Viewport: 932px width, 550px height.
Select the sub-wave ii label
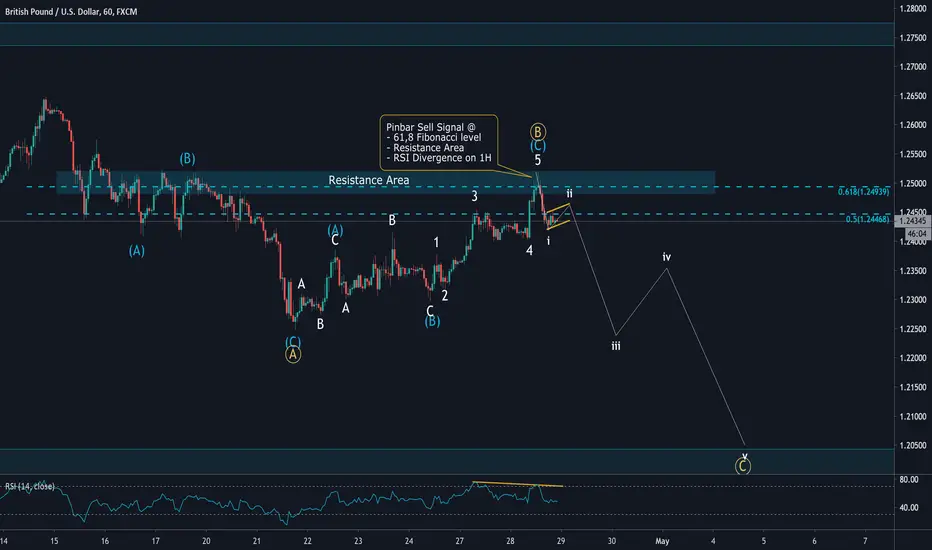[569, 194]
